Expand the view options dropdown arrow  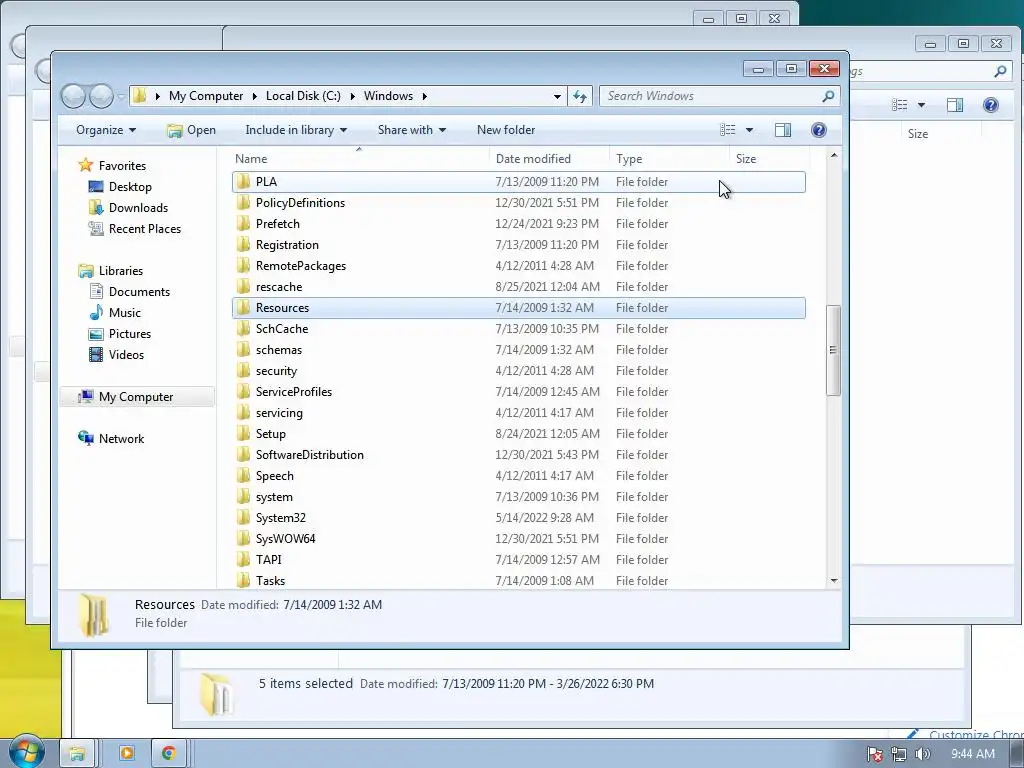750,130
